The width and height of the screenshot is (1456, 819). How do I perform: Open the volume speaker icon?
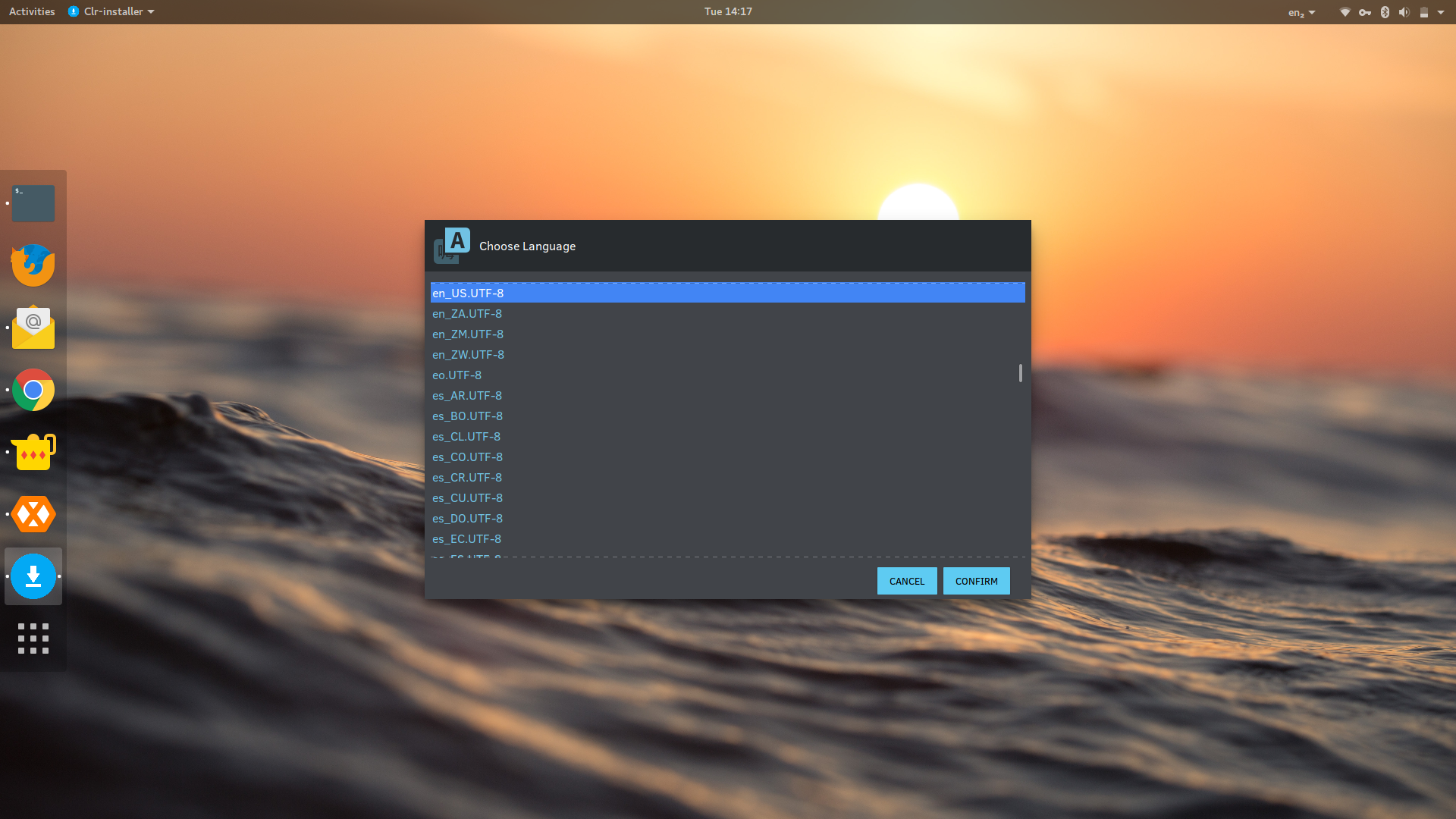1404,12
